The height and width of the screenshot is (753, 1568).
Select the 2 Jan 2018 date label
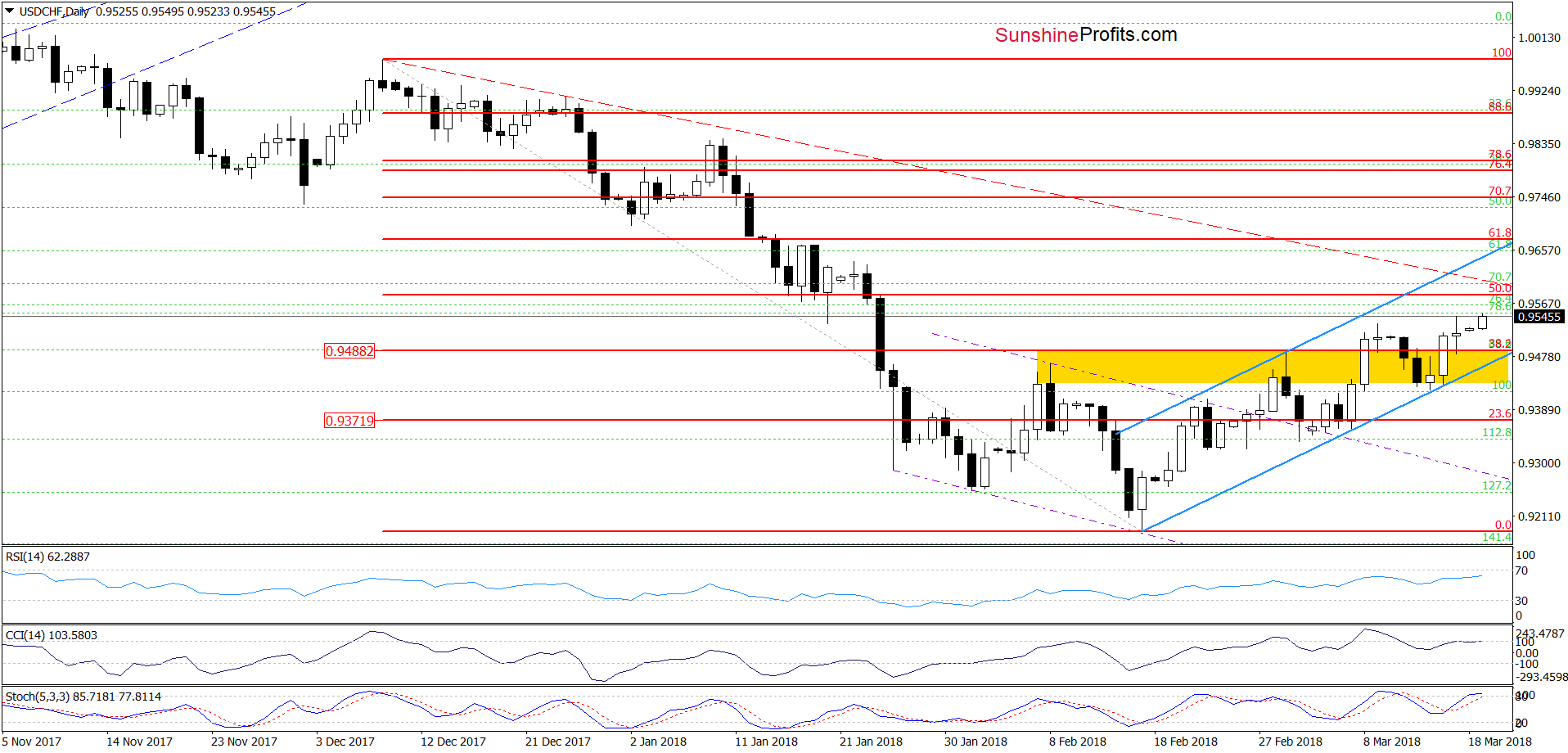[658, 742]
